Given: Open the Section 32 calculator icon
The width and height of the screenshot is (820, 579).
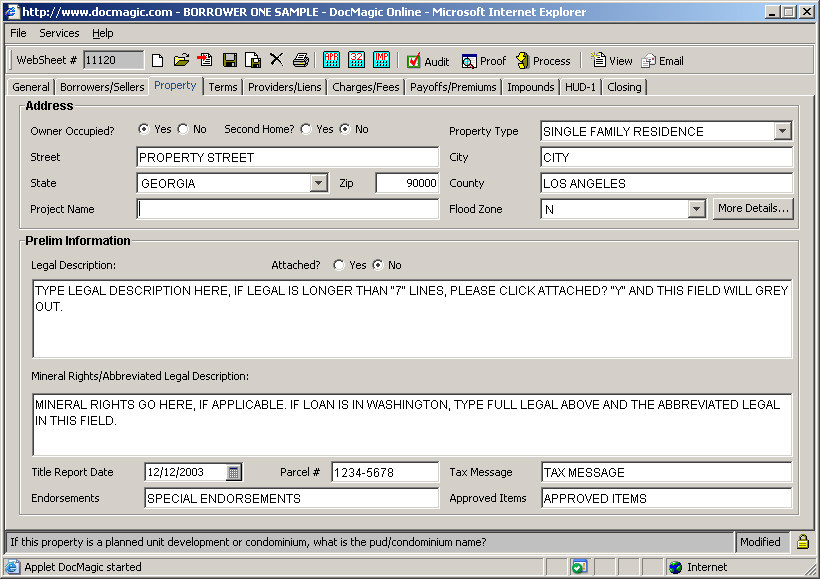Looking at the screenshot, I should click(357, 60).
